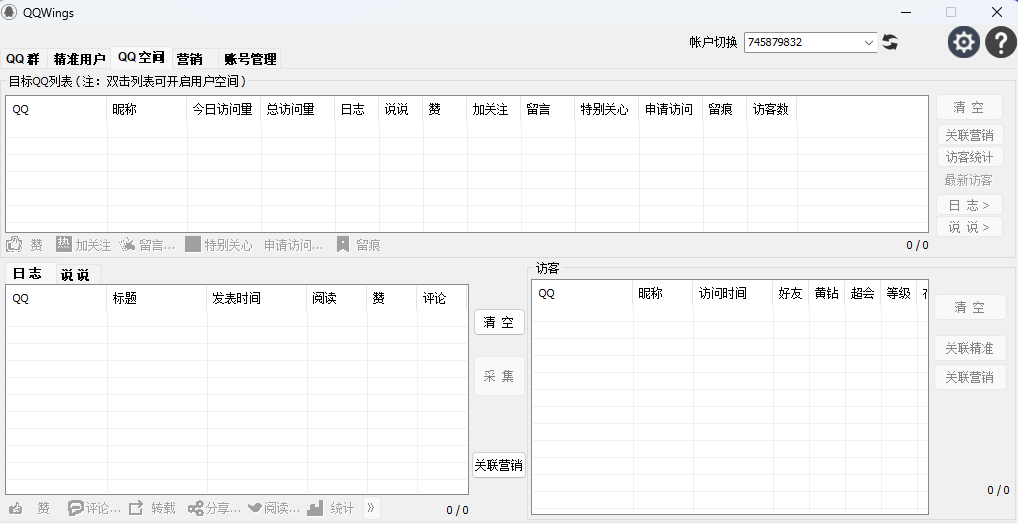Click 关联精准 button in visitor panel

[969, 349]
